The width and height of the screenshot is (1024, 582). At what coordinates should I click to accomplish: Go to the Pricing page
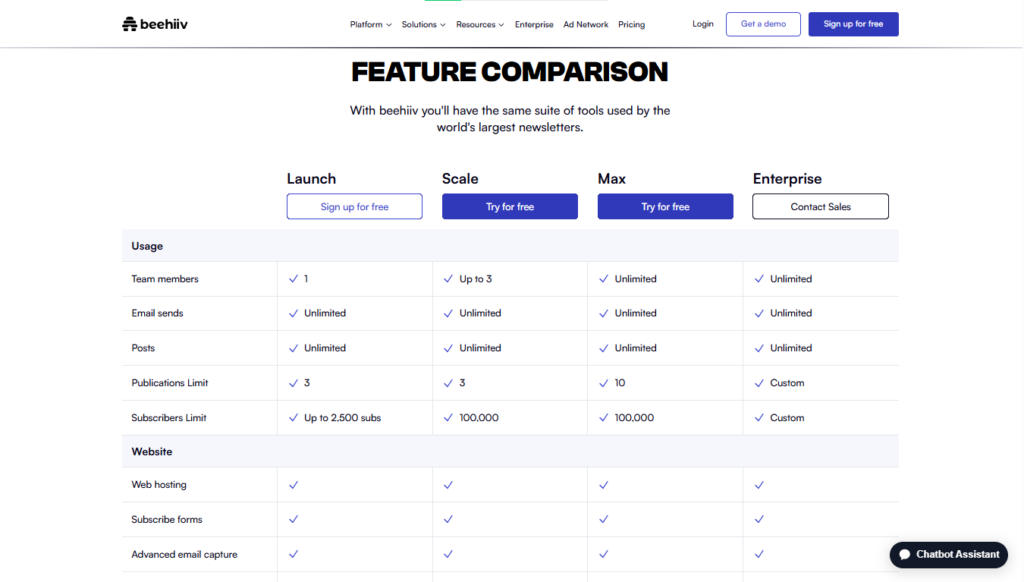[x=631, y=24]
